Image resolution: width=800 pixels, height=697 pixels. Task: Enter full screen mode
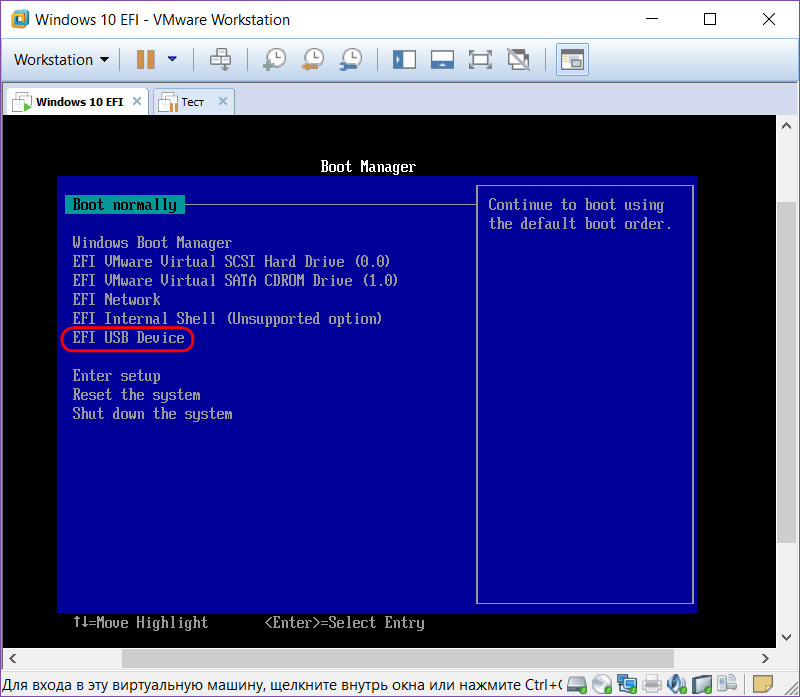(480, 60)
